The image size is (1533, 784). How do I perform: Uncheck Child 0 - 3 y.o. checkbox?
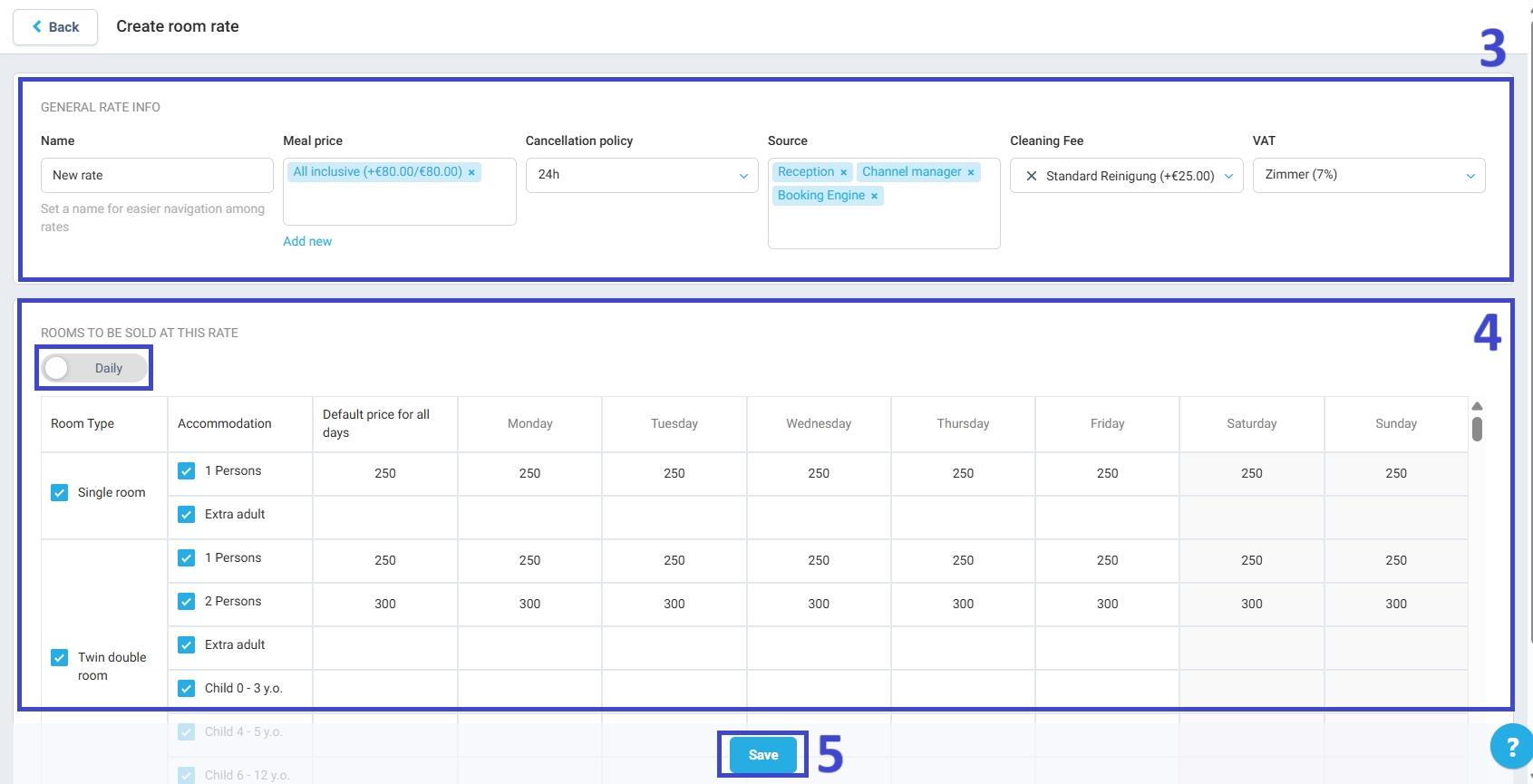[186, 688]
